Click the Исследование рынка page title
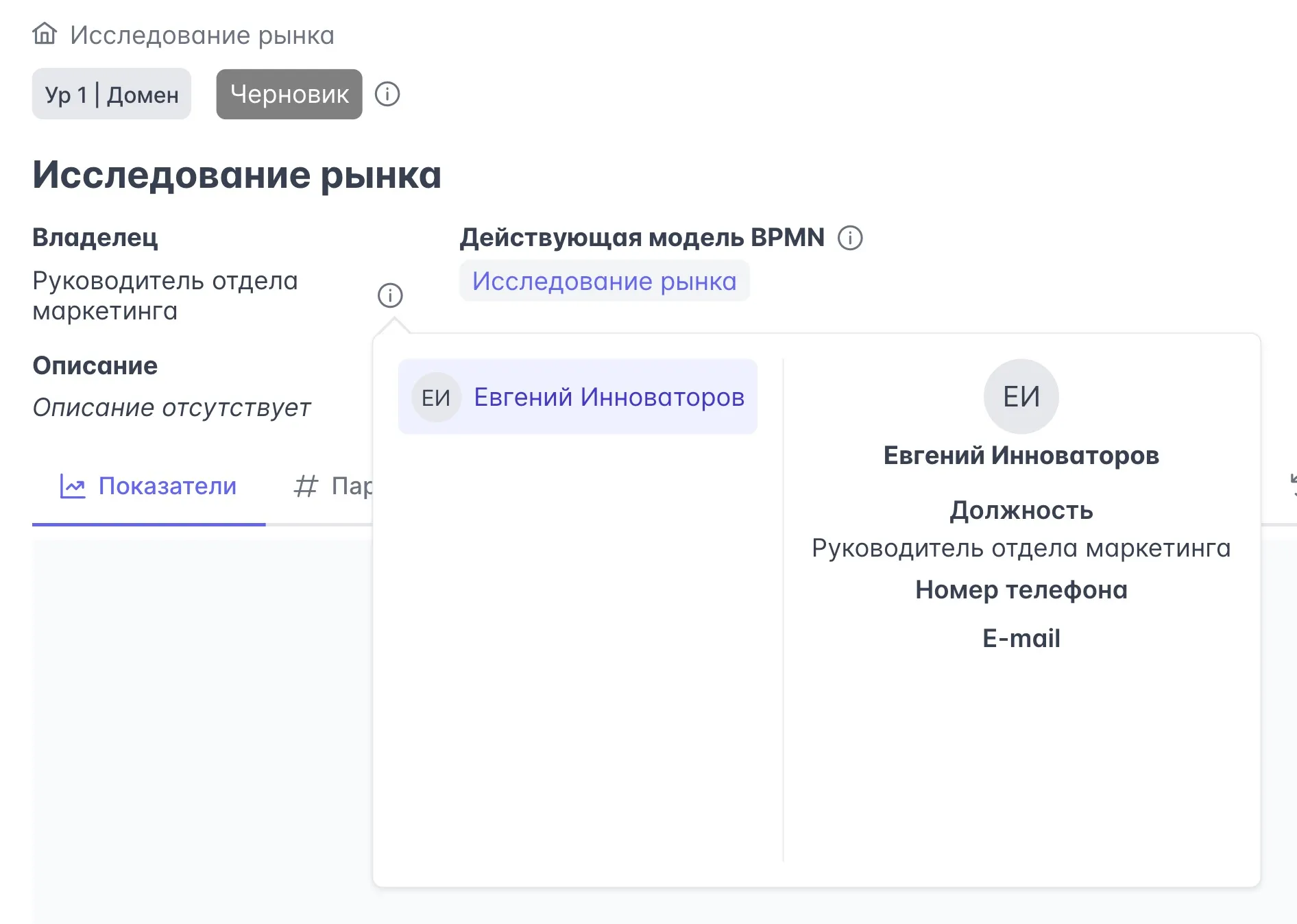Viewport: 1297px width, 924px height. click(x=237, y=175)
